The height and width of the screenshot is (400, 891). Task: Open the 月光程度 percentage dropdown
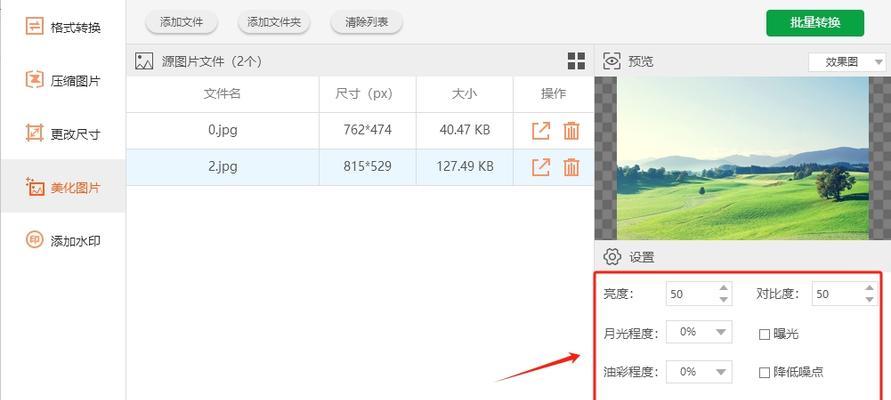pos(699,332)
